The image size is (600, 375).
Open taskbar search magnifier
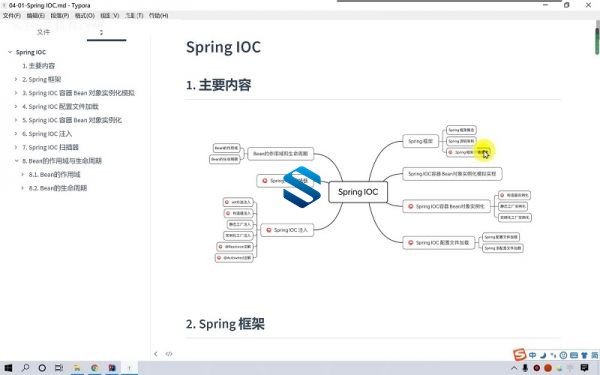click(25, 368)
